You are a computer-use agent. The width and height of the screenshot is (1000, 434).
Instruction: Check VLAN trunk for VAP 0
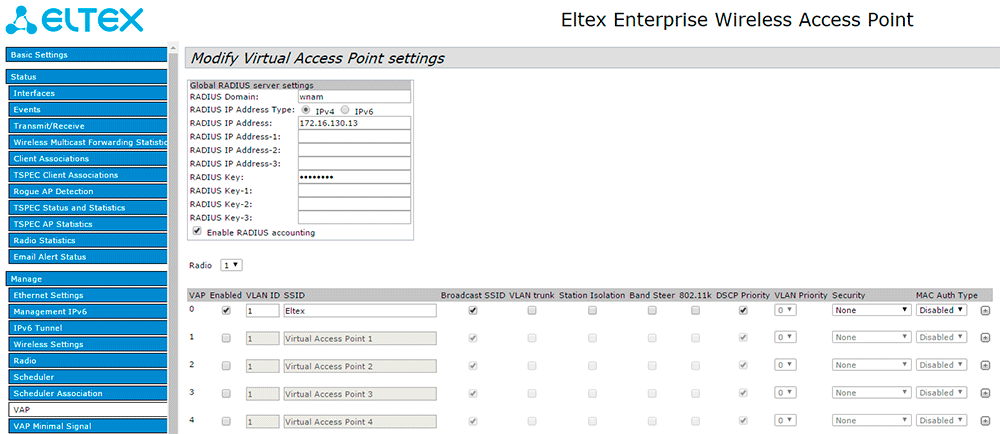point(532,311)
